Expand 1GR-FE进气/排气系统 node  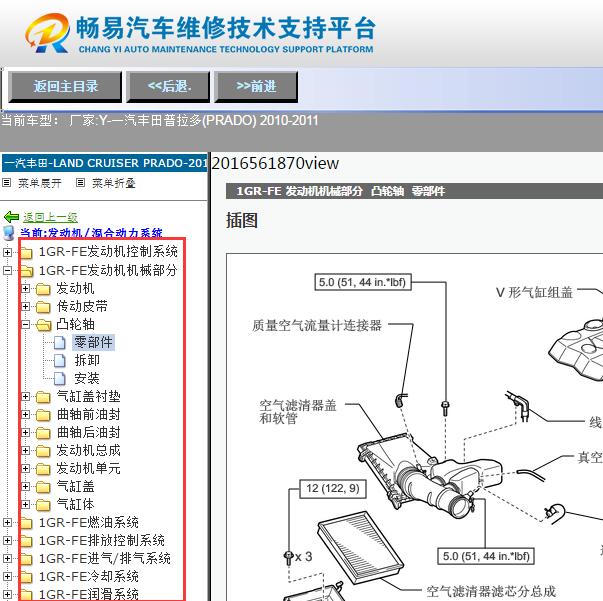click(7, 558)
